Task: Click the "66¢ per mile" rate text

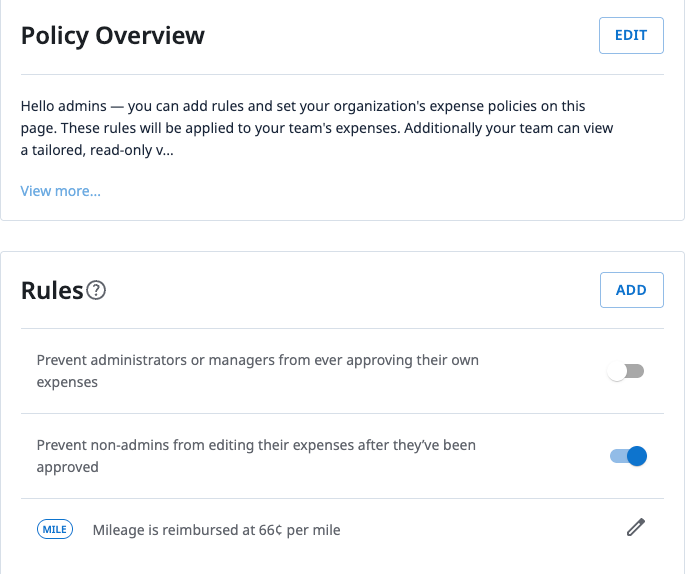Action: pos(298,530)
